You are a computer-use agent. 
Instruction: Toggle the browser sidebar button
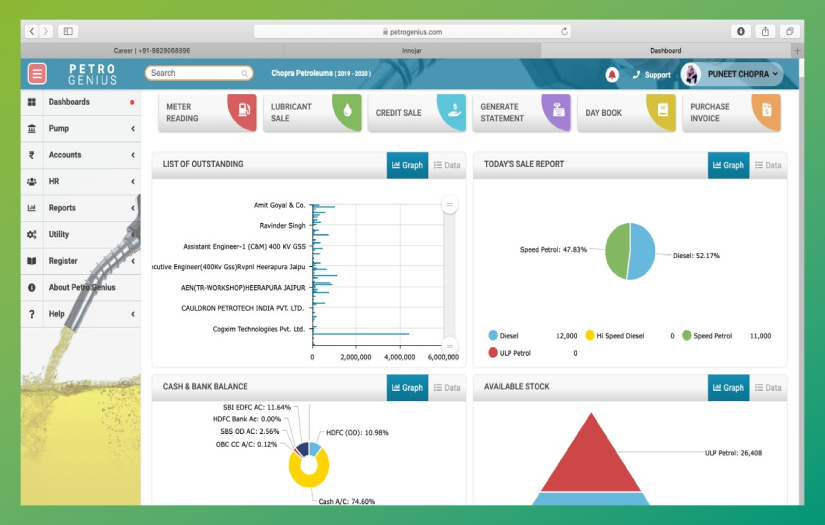coord(68,32)
